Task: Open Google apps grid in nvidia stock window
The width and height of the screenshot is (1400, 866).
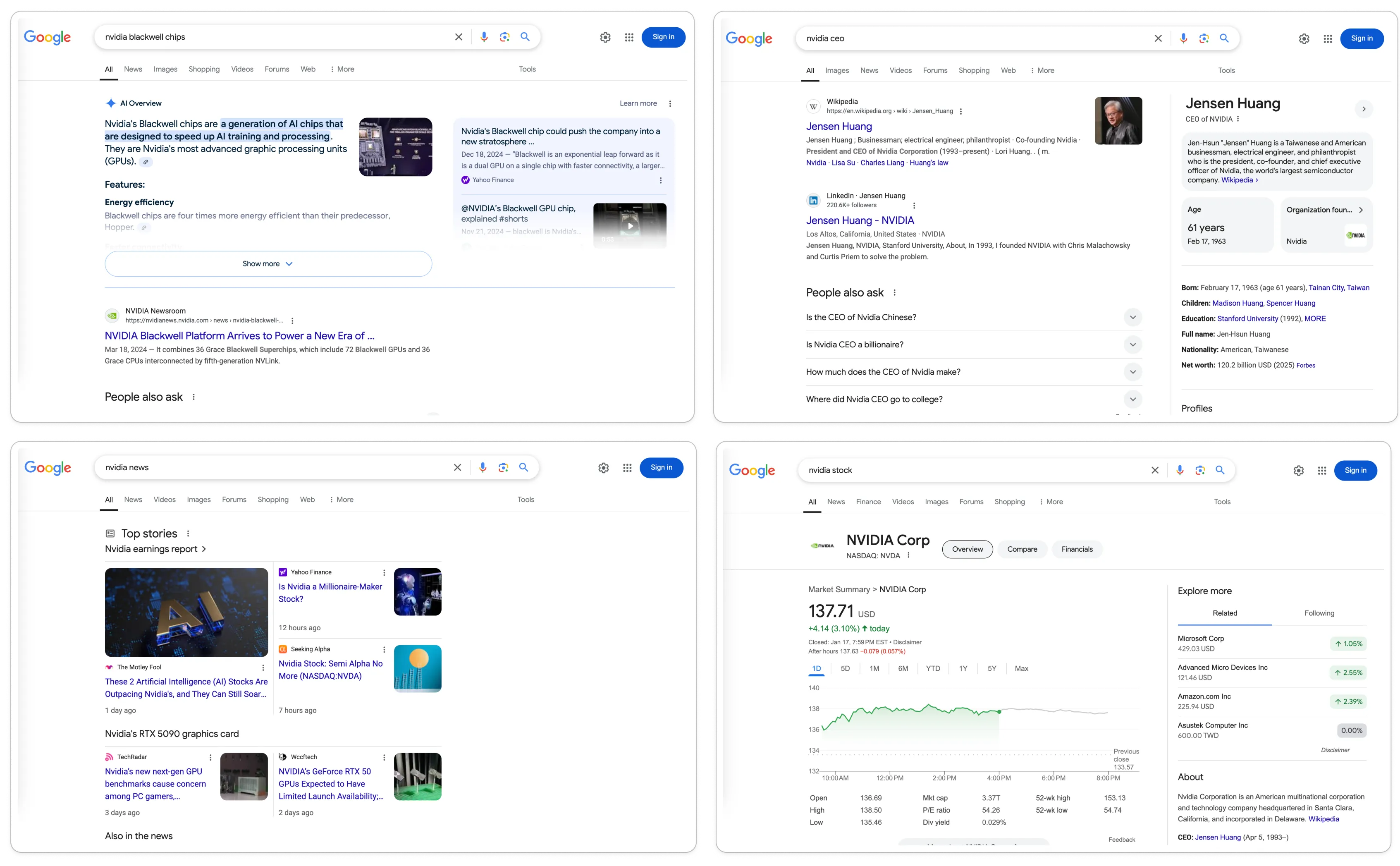Action: (1321, 470)
